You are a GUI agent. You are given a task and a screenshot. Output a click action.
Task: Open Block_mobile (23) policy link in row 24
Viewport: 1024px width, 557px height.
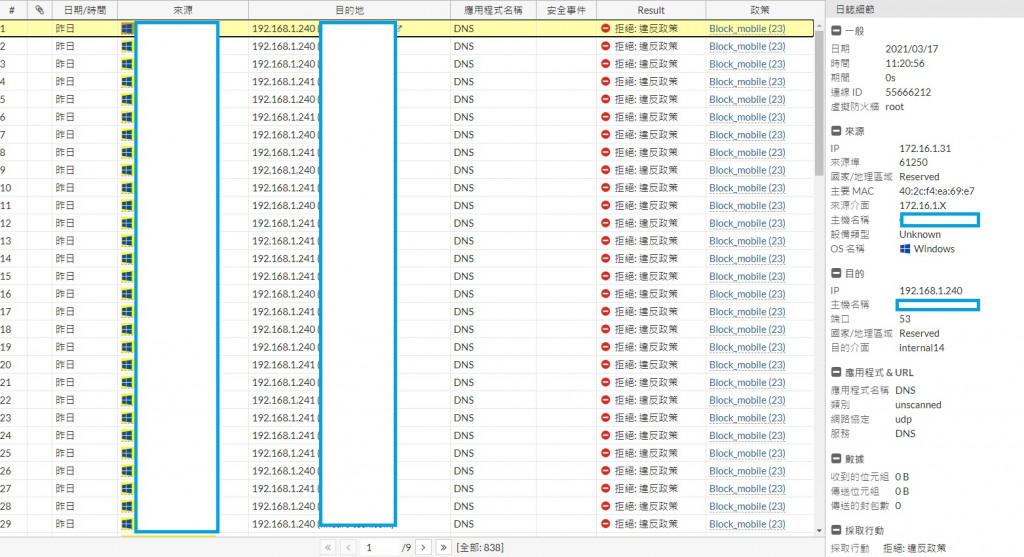[x=747, y=436]
